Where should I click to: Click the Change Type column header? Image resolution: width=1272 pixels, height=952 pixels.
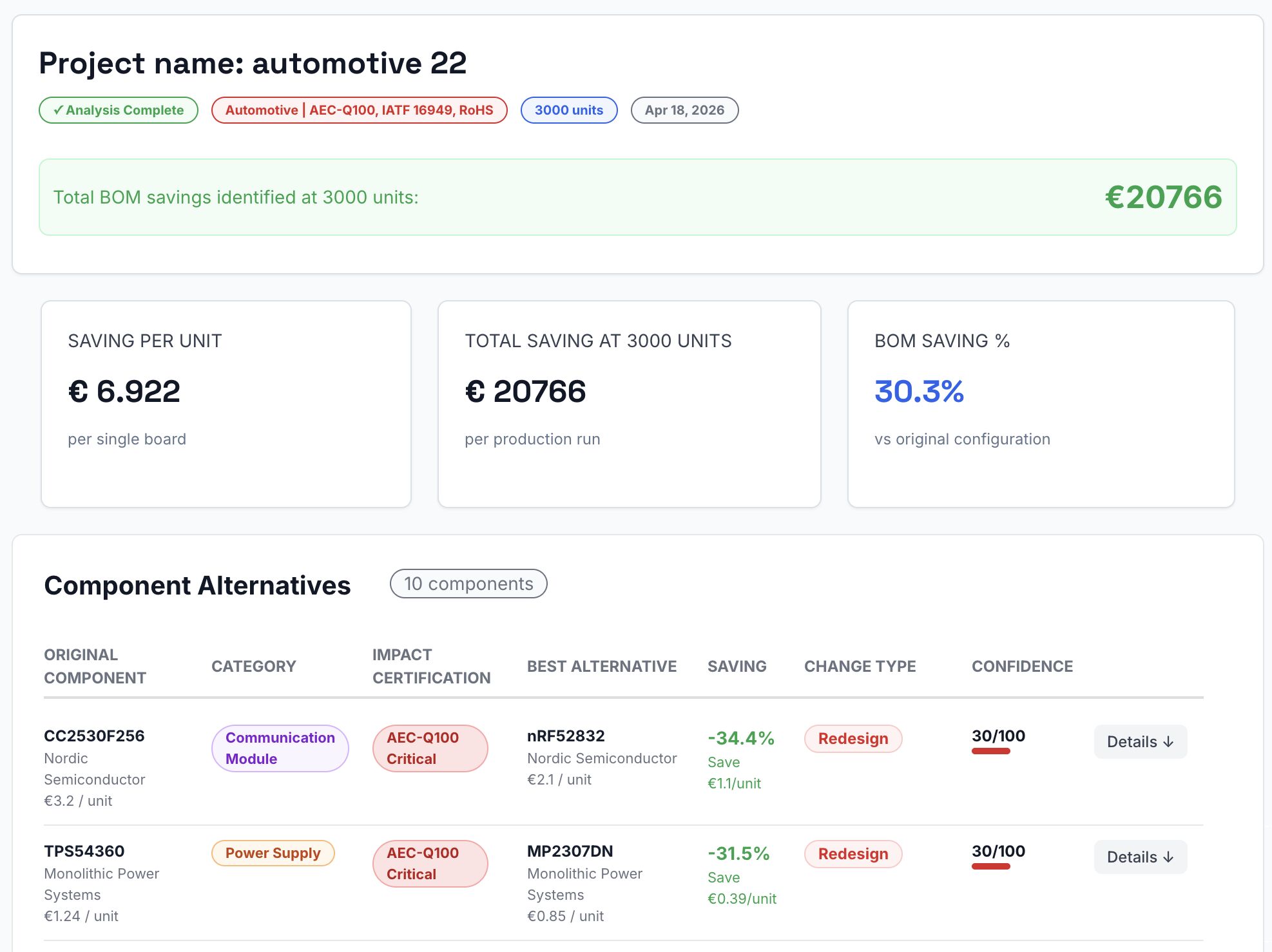(860, 666)
